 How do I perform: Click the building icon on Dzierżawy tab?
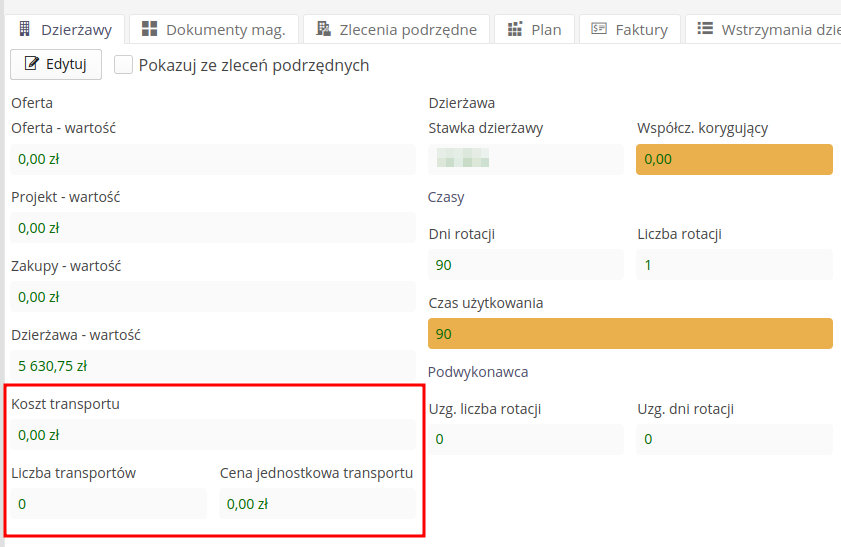pos(26,29)
